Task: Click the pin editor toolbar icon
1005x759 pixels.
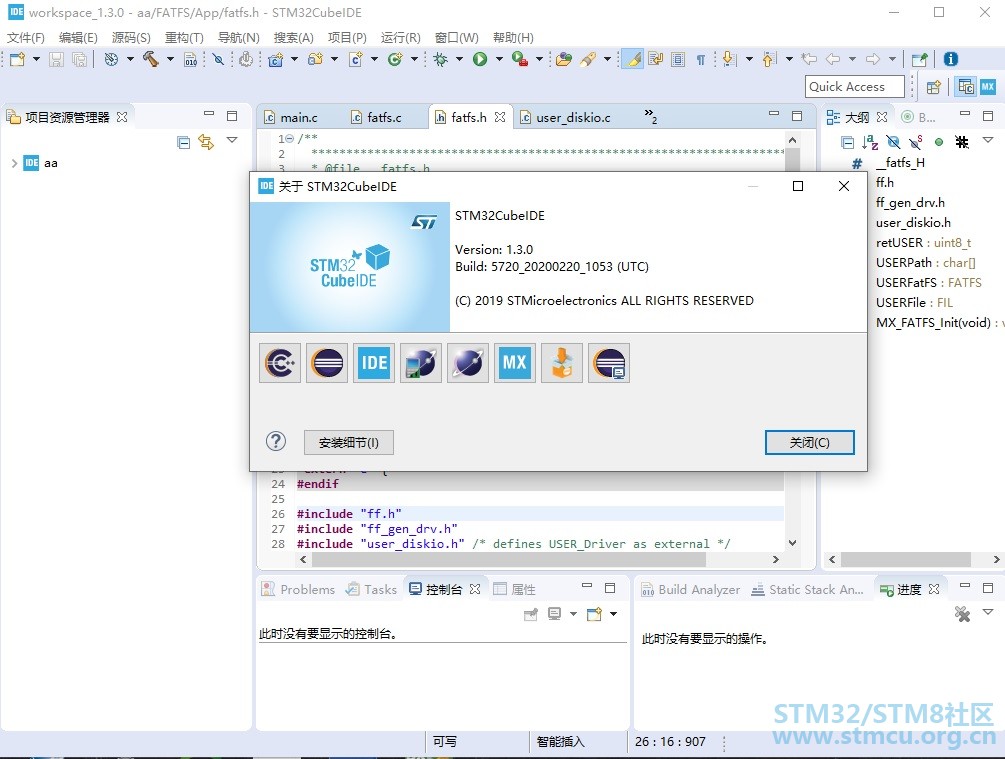Action: click(x=919, y=60)
